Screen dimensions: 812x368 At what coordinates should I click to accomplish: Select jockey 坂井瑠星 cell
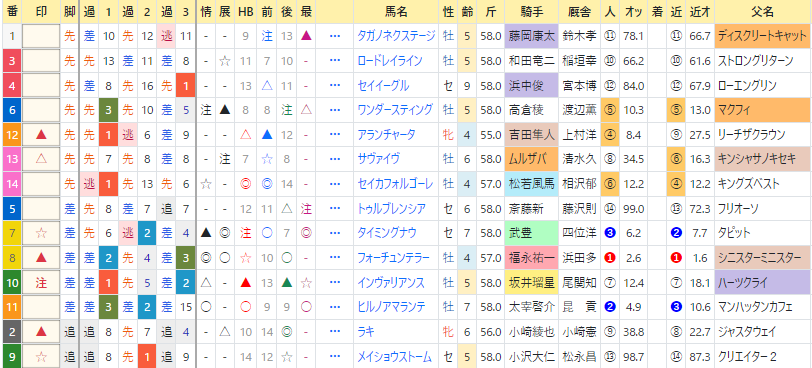click(x=532, y=282)
